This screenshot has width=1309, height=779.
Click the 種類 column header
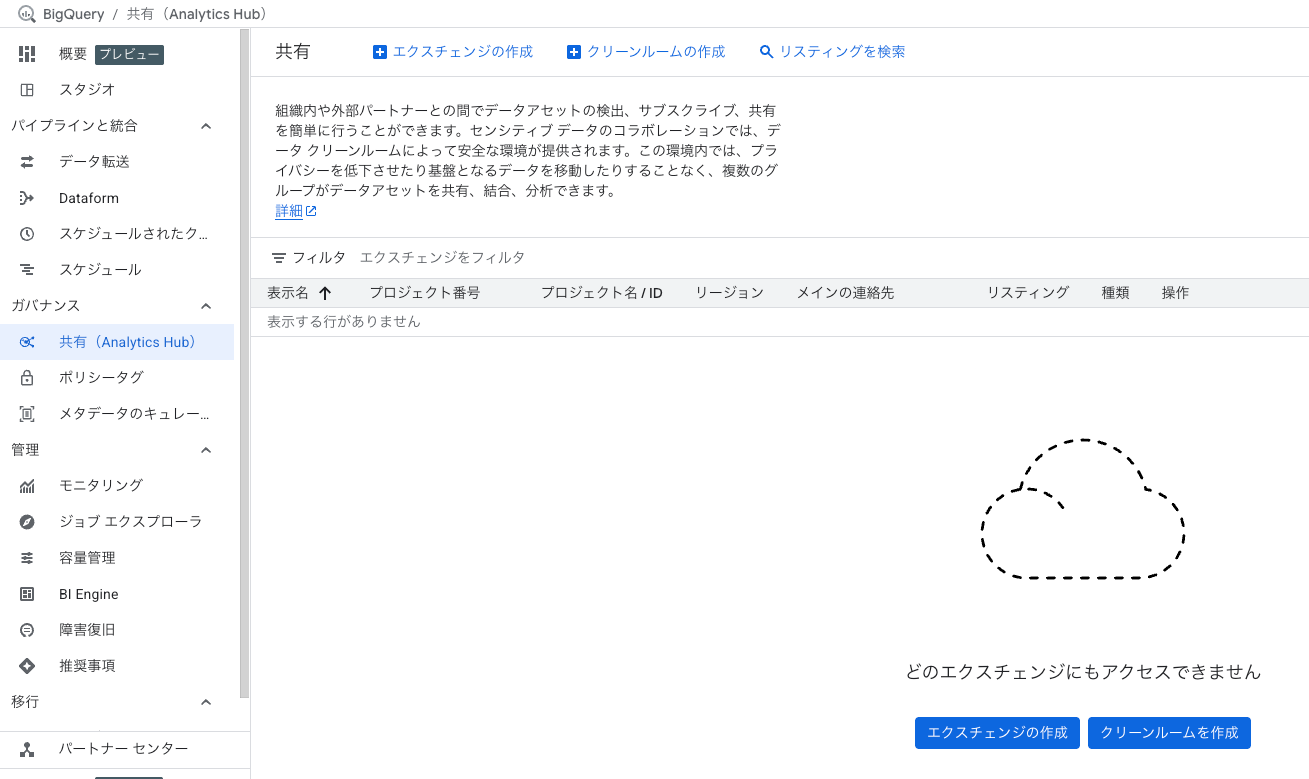point(1115,293)
